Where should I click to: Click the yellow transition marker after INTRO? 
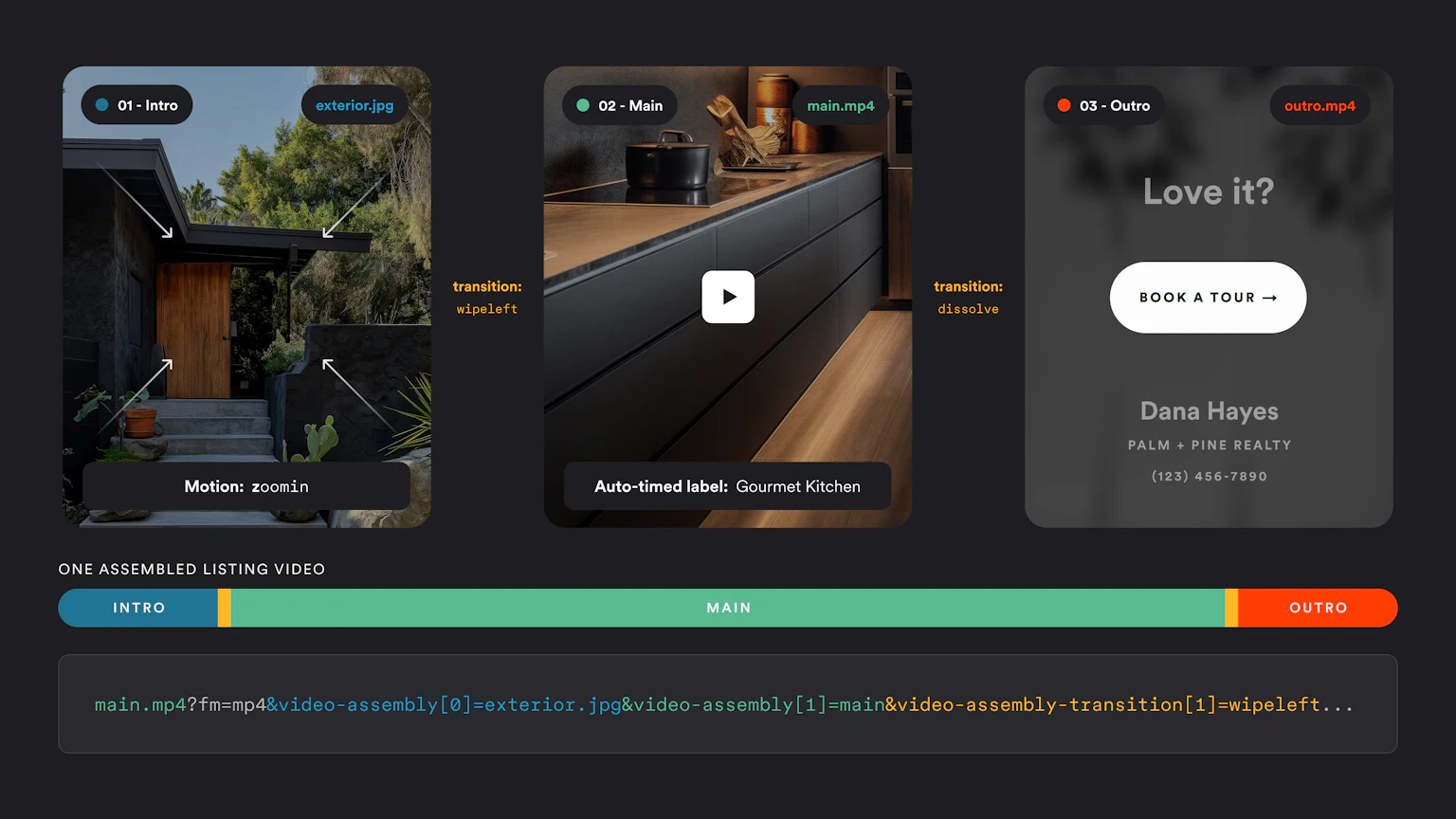click(x=225, y=608)
